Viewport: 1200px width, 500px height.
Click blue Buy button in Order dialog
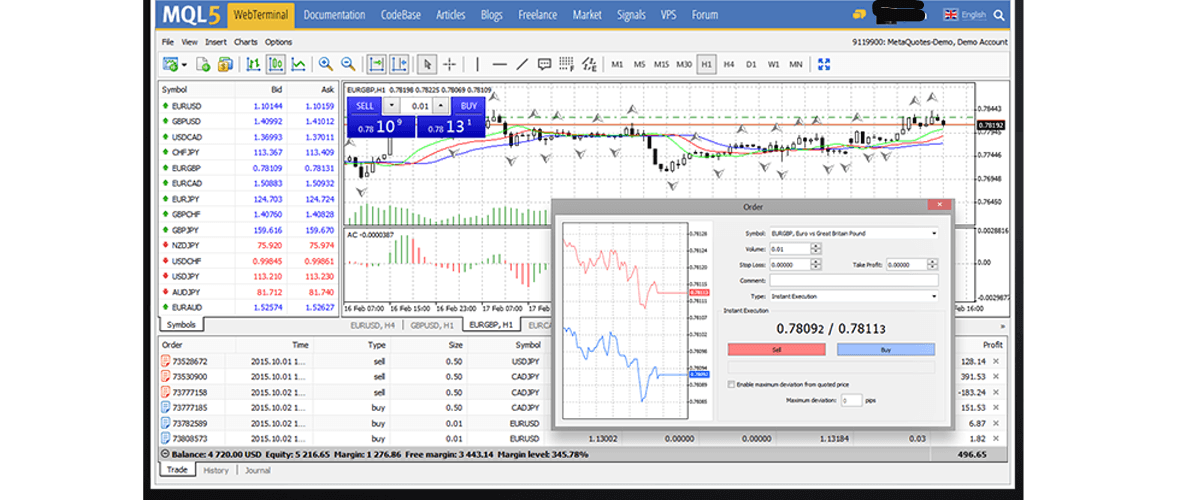886,350
